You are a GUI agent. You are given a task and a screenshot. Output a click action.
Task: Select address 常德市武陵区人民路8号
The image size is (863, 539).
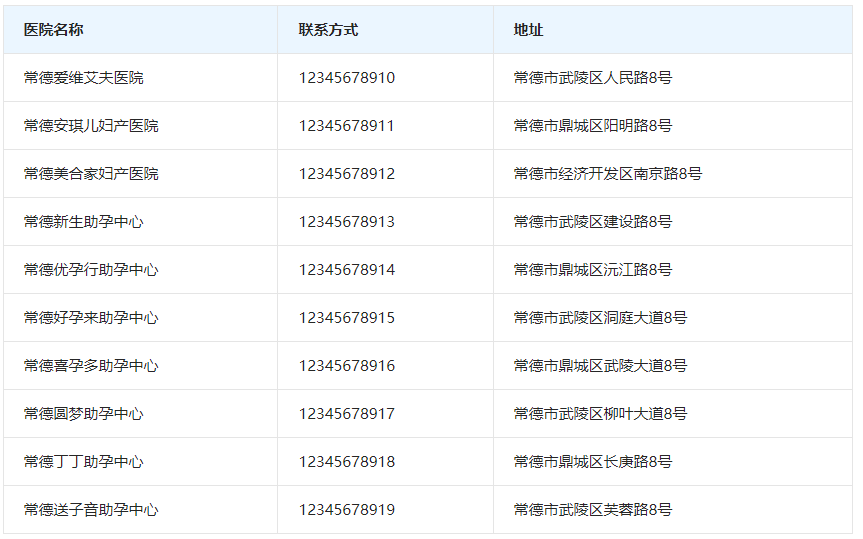pos(592,78)
